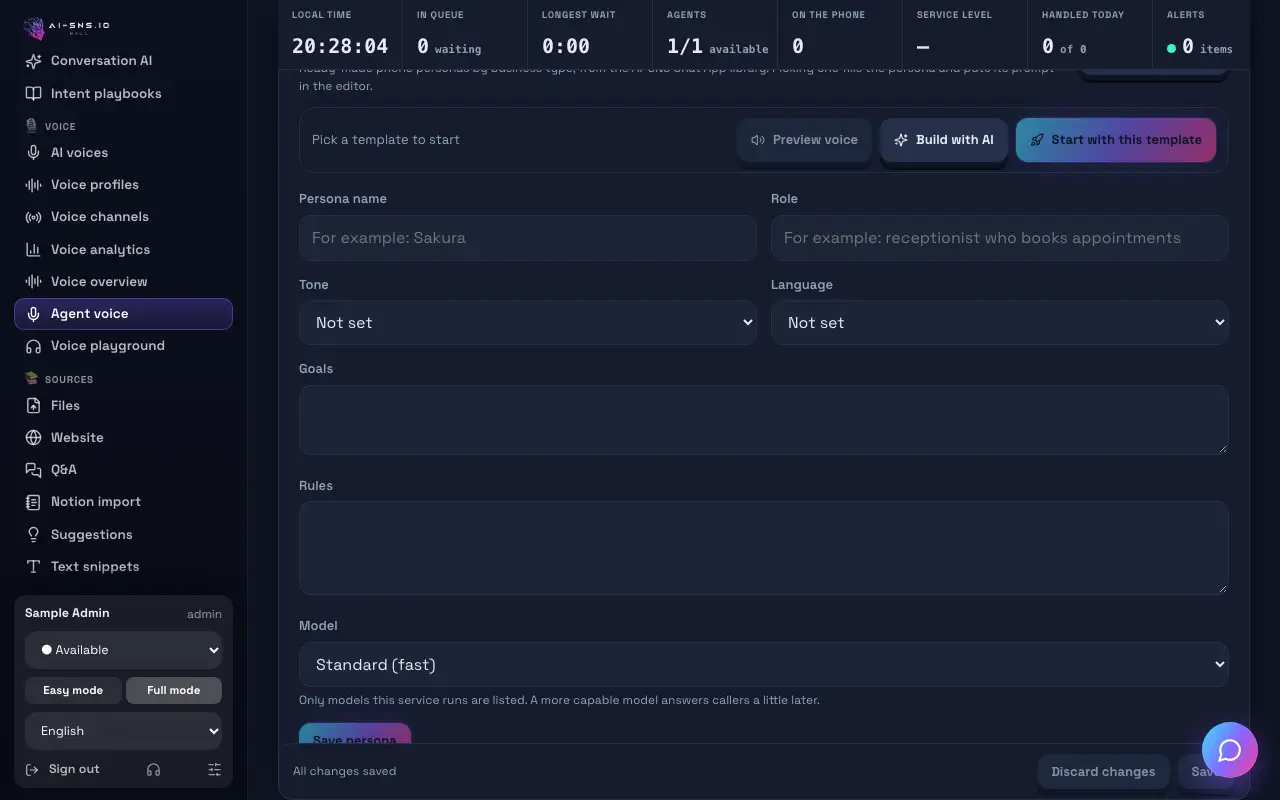Click the Voice overview waveform icon
Screen dimensions: 1280x800
[x=33, y=282]
